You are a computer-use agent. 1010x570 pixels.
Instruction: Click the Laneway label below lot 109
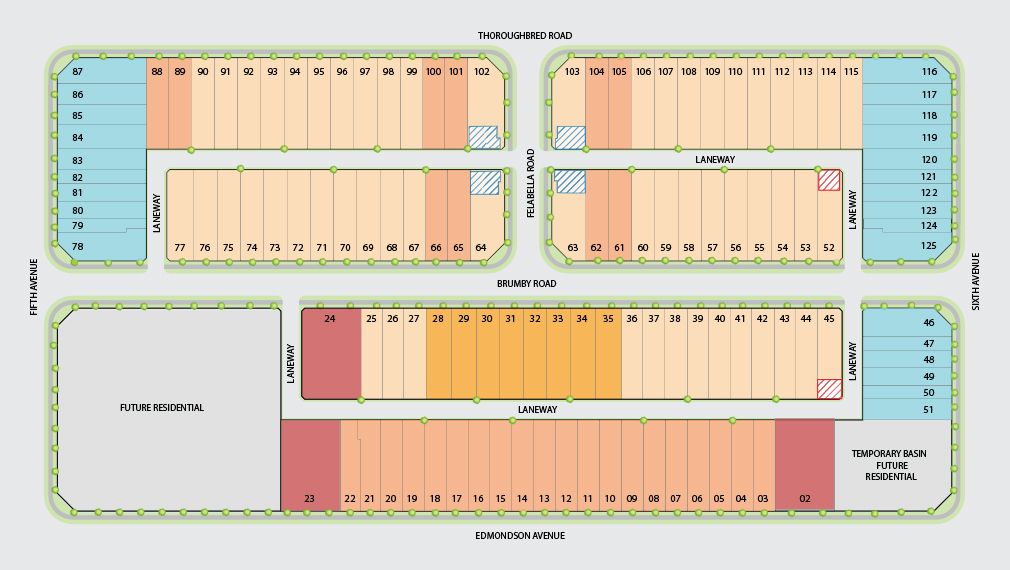pos(715,159)
